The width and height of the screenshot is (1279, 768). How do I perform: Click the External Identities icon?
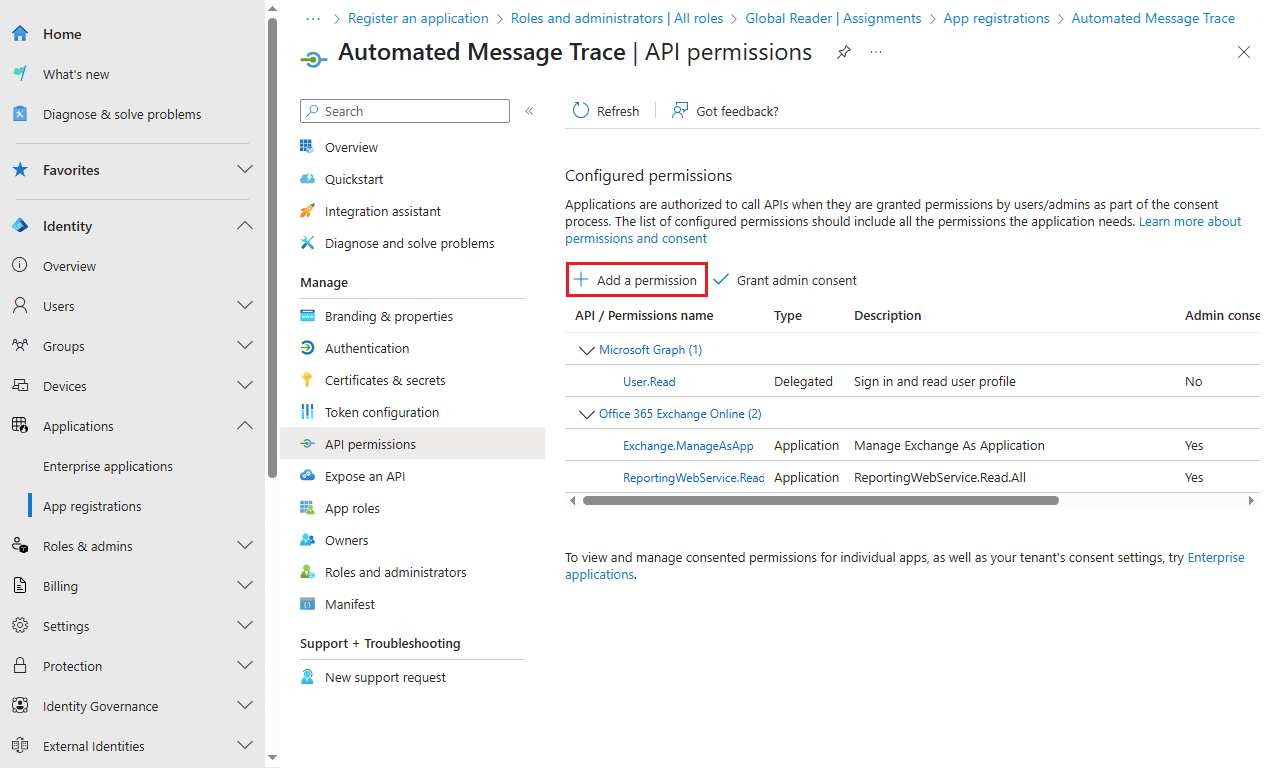tap(20, 746)
